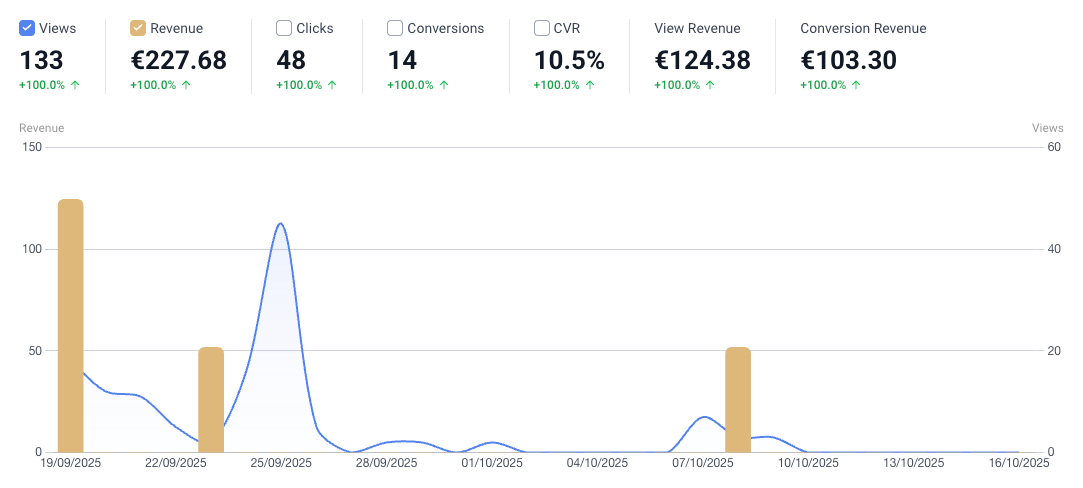The width and height of the screenshot is (1083, 488).
Task: Click the €124.38 View Revenue value
Action: pos(702,60)
